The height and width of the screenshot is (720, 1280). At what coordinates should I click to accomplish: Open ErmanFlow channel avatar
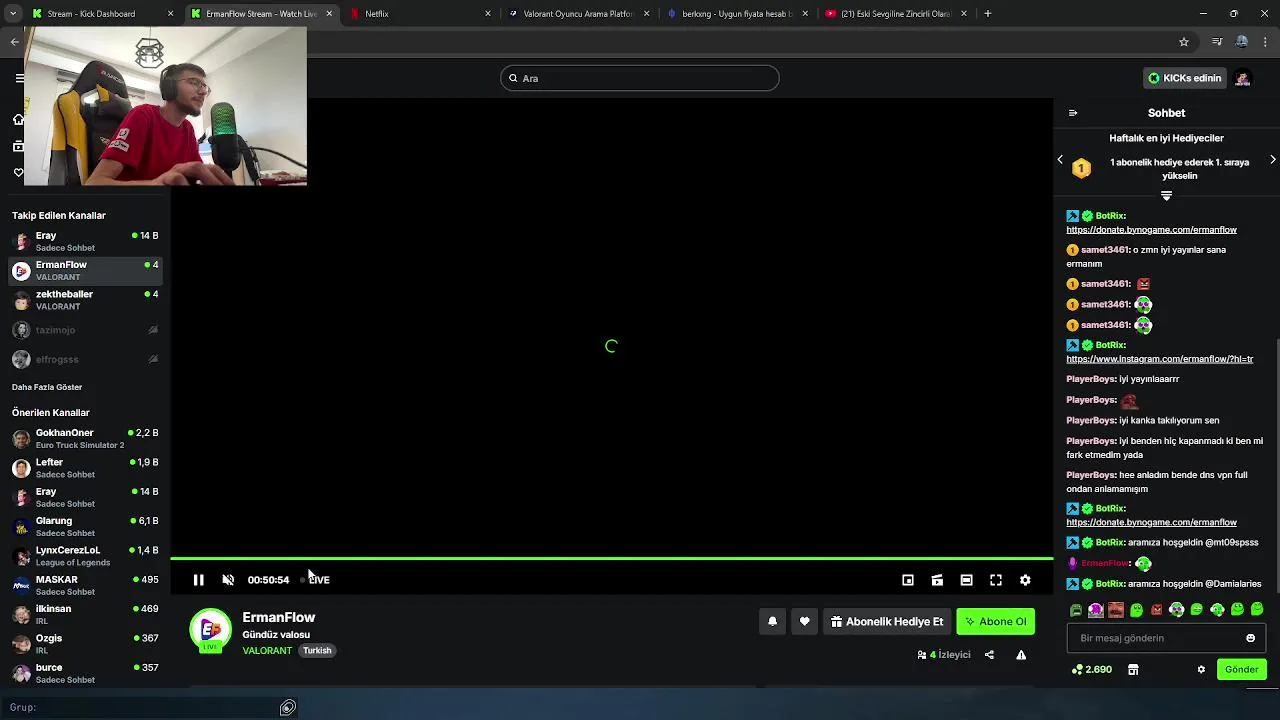(x=210, y=630)
